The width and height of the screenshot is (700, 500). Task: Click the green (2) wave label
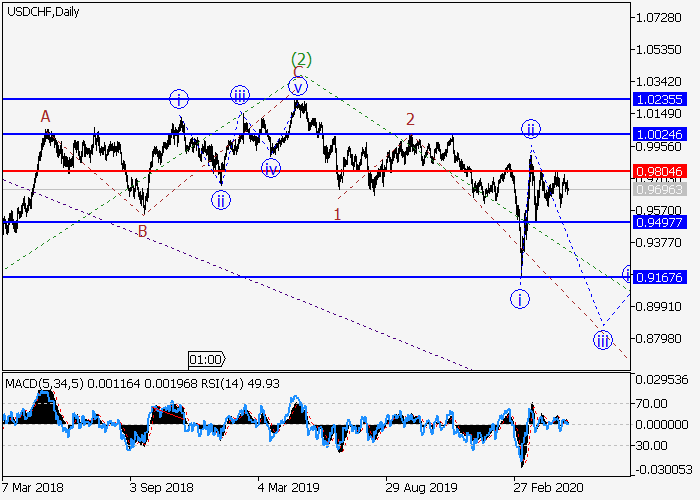coord(302,58)
